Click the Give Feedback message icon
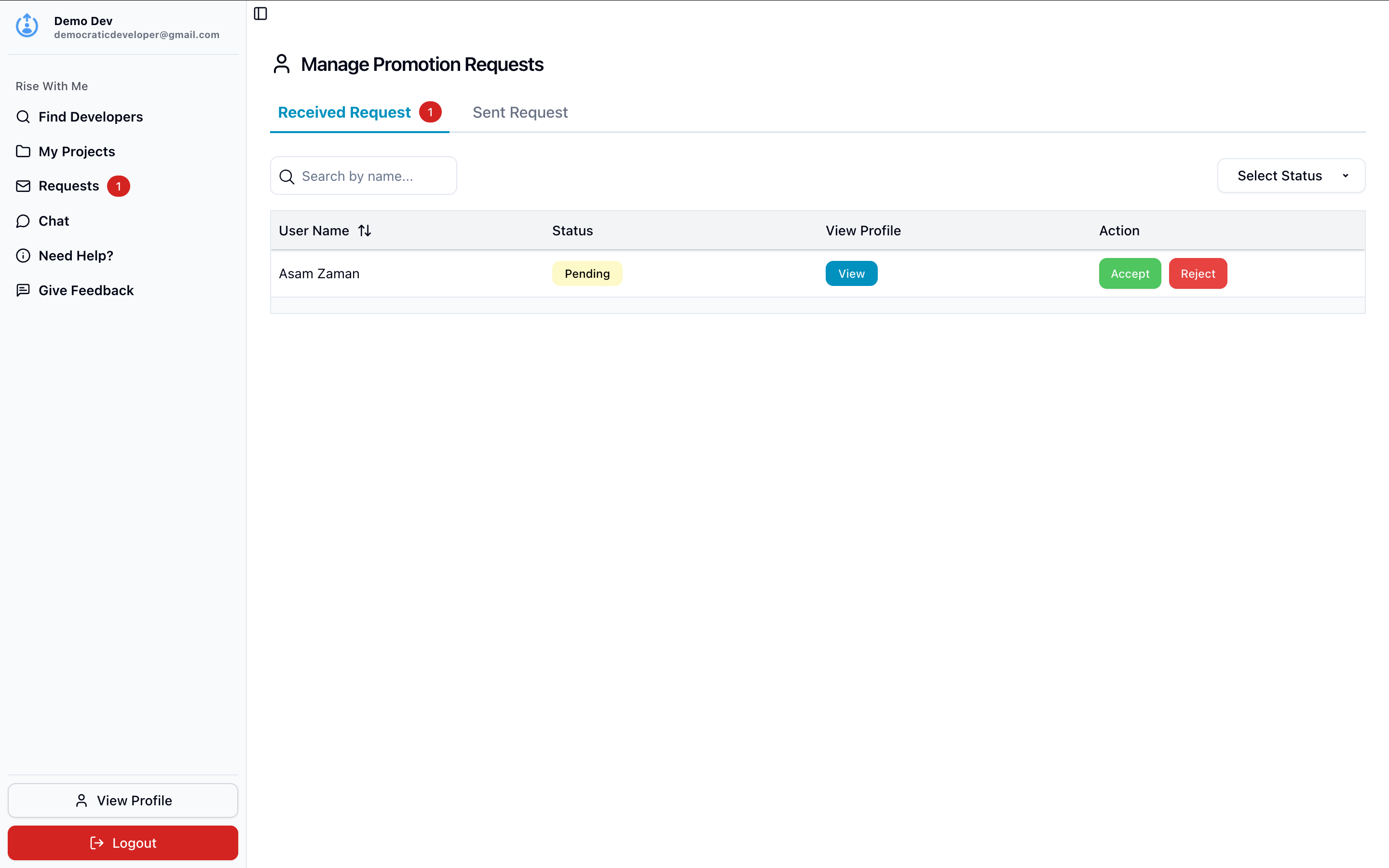 (x=23, y=290)
